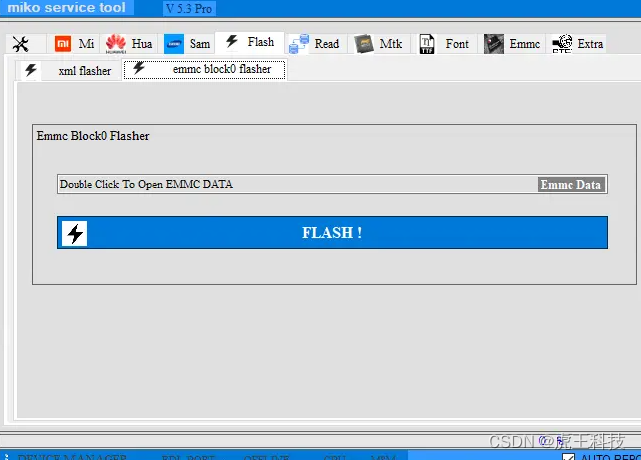Click the Emmc Data button

coord(571,185)
